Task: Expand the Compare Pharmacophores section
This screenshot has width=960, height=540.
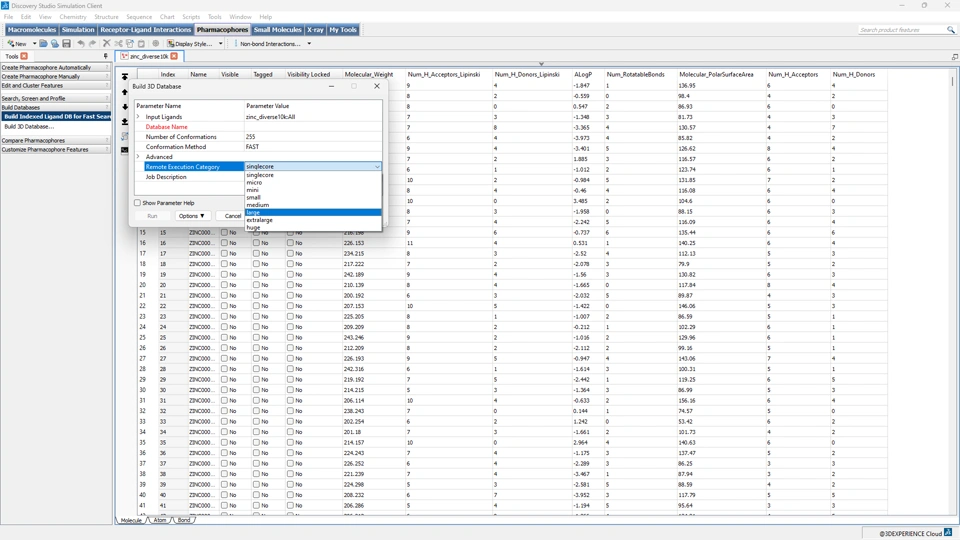Action: point(56,140)
